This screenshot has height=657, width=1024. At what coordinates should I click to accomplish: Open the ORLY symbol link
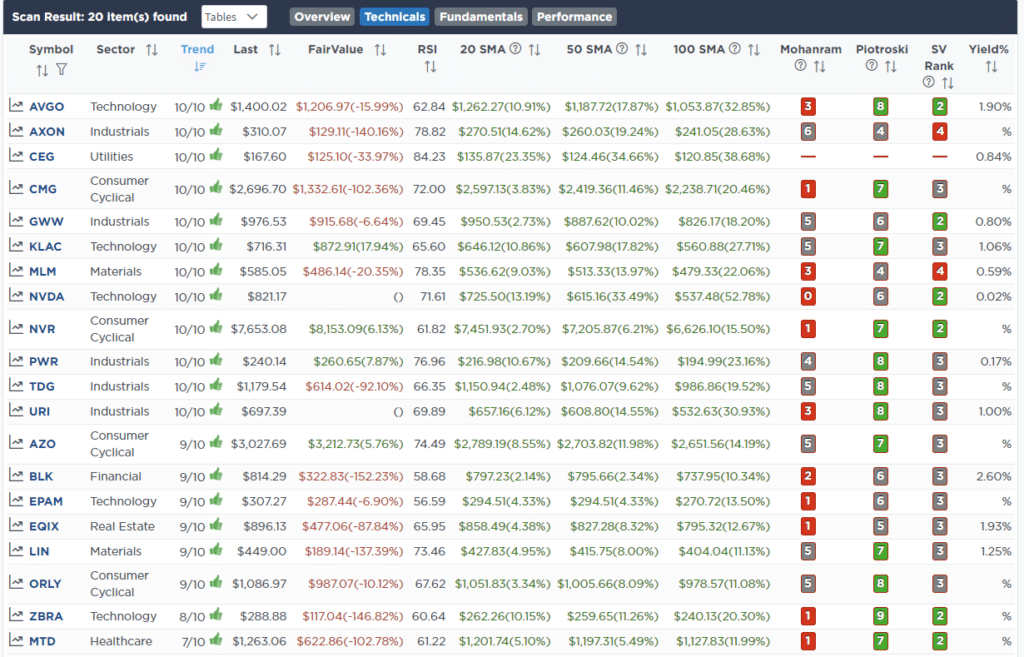[x=45, y=584]
